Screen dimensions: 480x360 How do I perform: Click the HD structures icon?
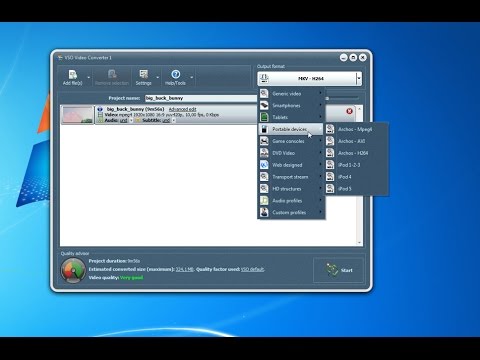tap(264, 189)
